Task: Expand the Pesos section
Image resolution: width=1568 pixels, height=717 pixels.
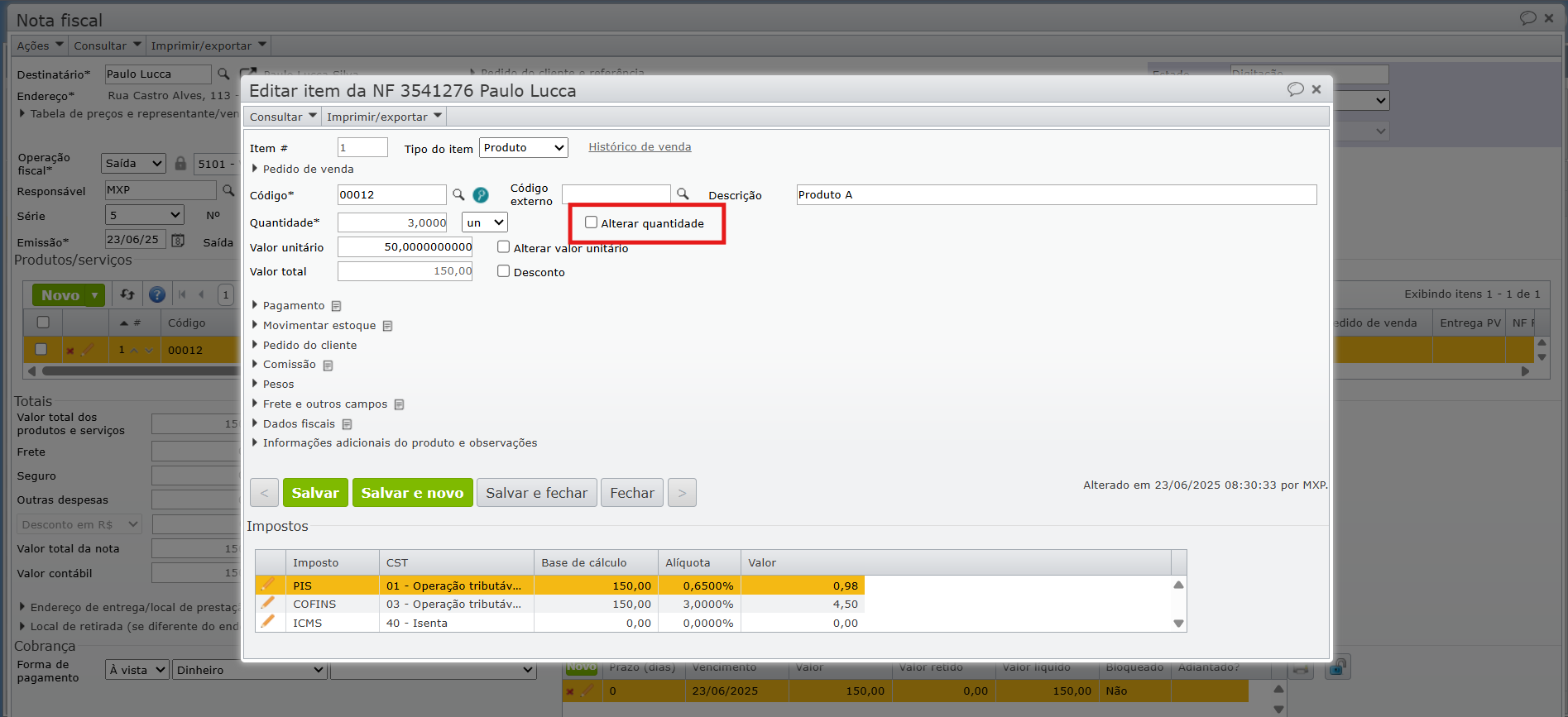Action: (273, 385)
